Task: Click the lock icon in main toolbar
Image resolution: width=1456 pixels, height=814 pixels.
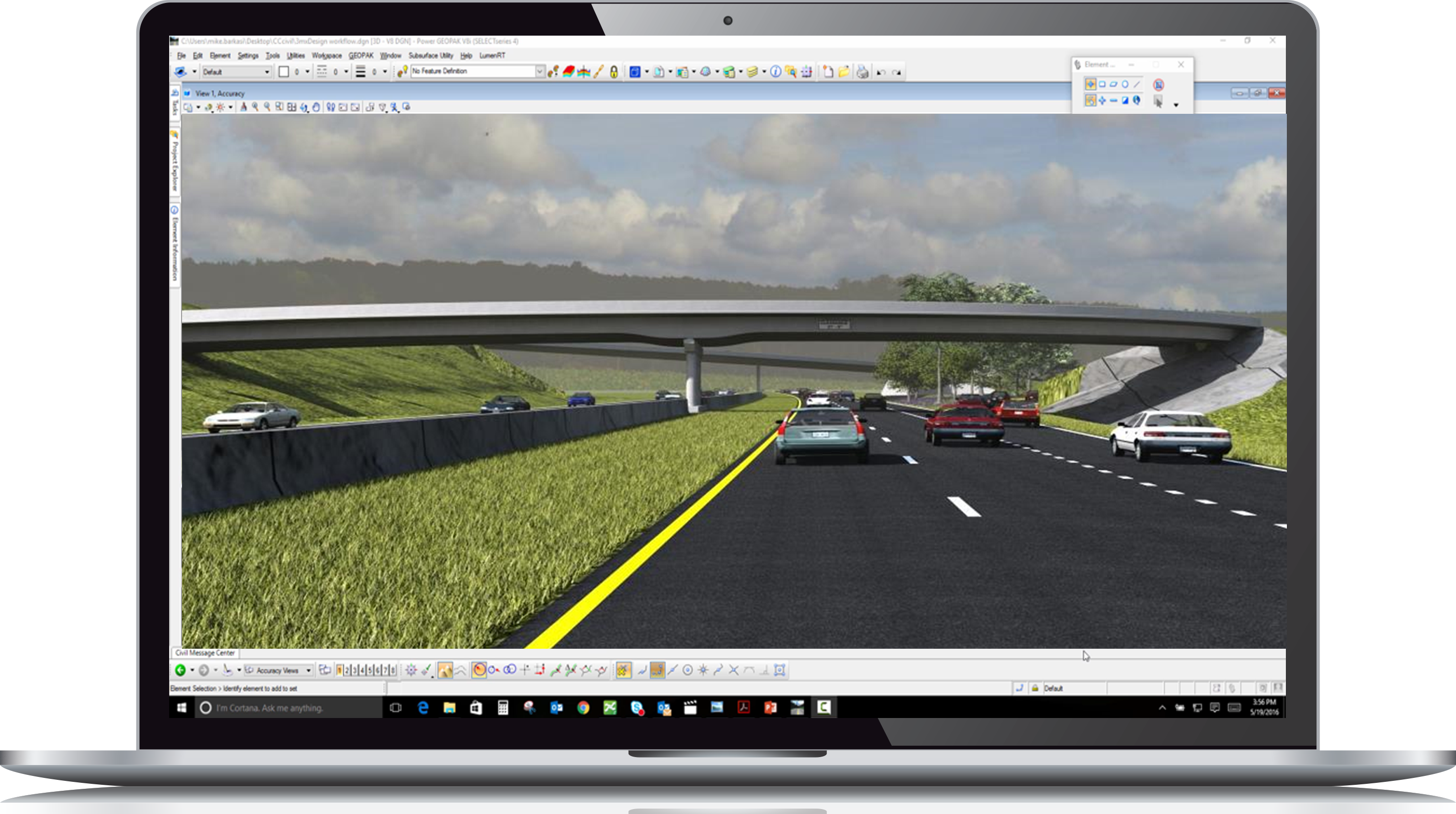Action: [614, 72]
